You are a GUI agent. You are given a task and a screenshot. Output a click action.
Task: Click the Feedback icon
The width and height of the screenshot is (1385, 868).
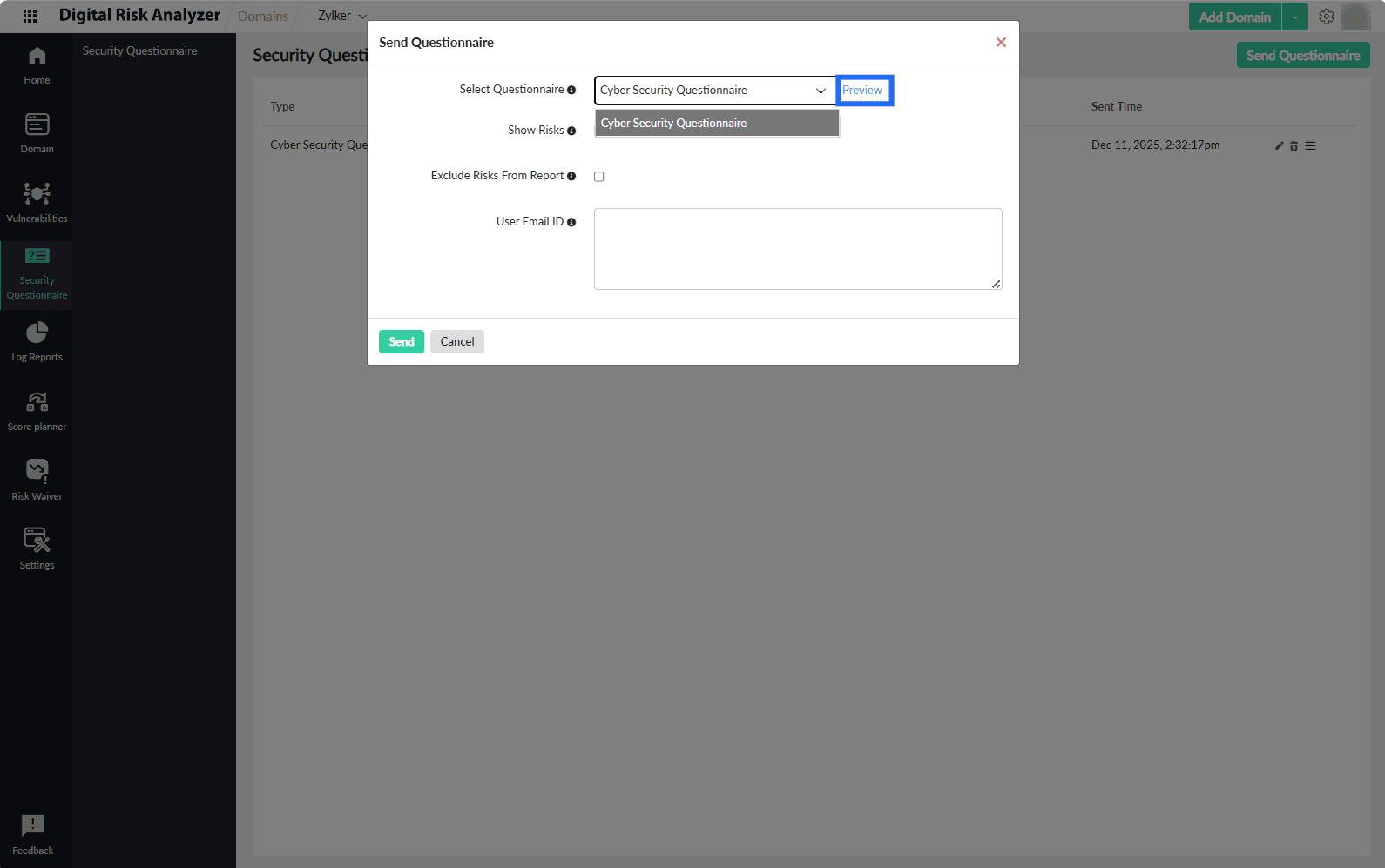coord(33,826)
